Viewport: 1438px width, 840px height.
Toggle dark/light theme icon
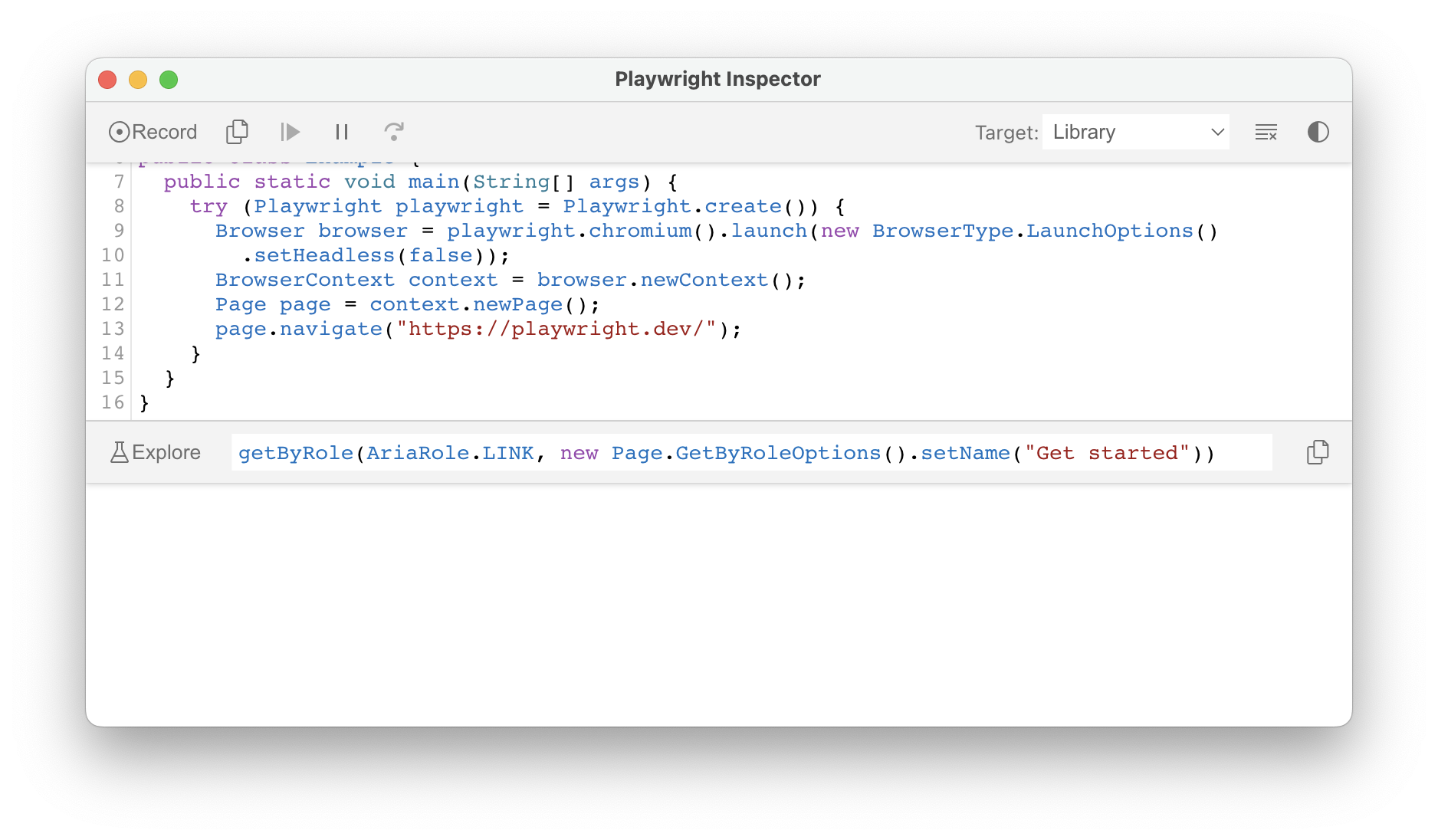coord(1318,132)
